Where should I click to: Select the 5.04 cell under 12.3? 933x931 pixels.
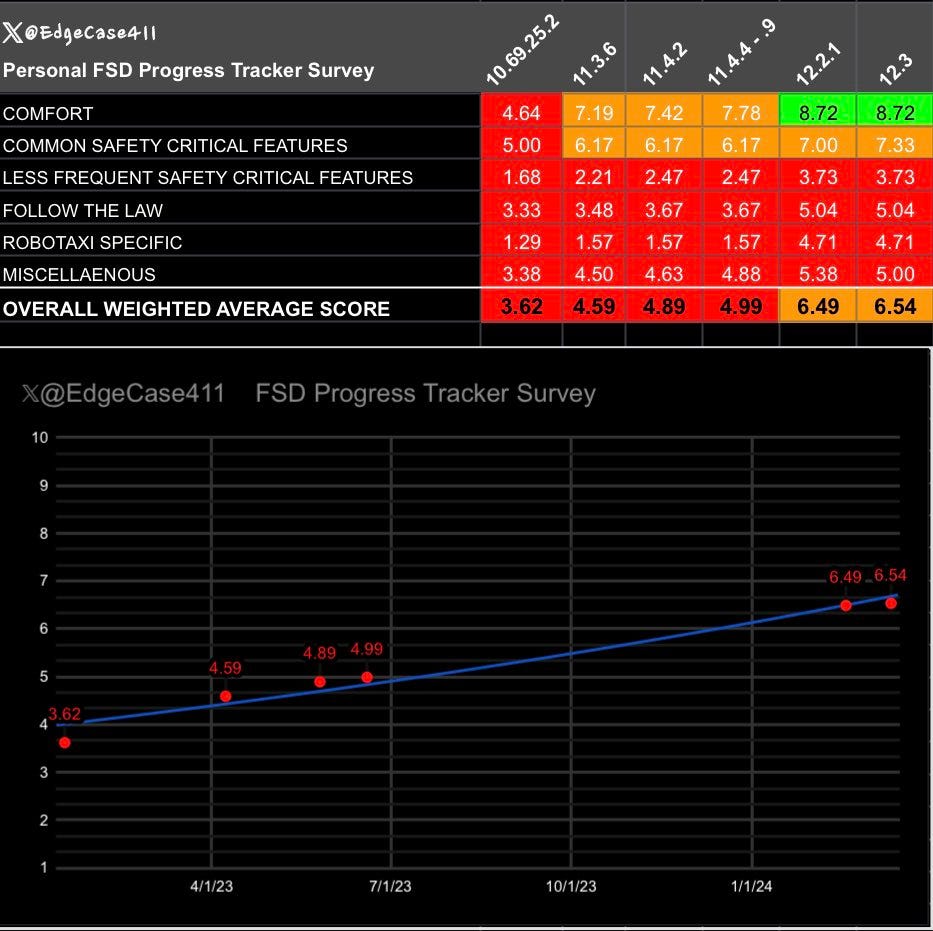click(x=895, y=209)
